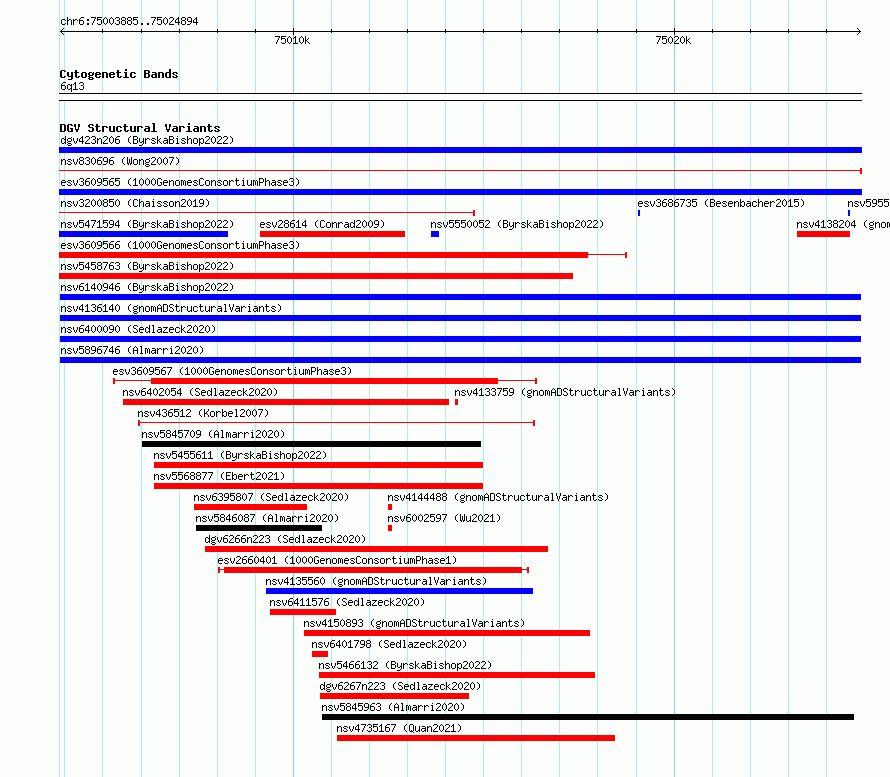
Task: Open nsv6002597 (Wu2021) label
Action: [x=444, y=518]
